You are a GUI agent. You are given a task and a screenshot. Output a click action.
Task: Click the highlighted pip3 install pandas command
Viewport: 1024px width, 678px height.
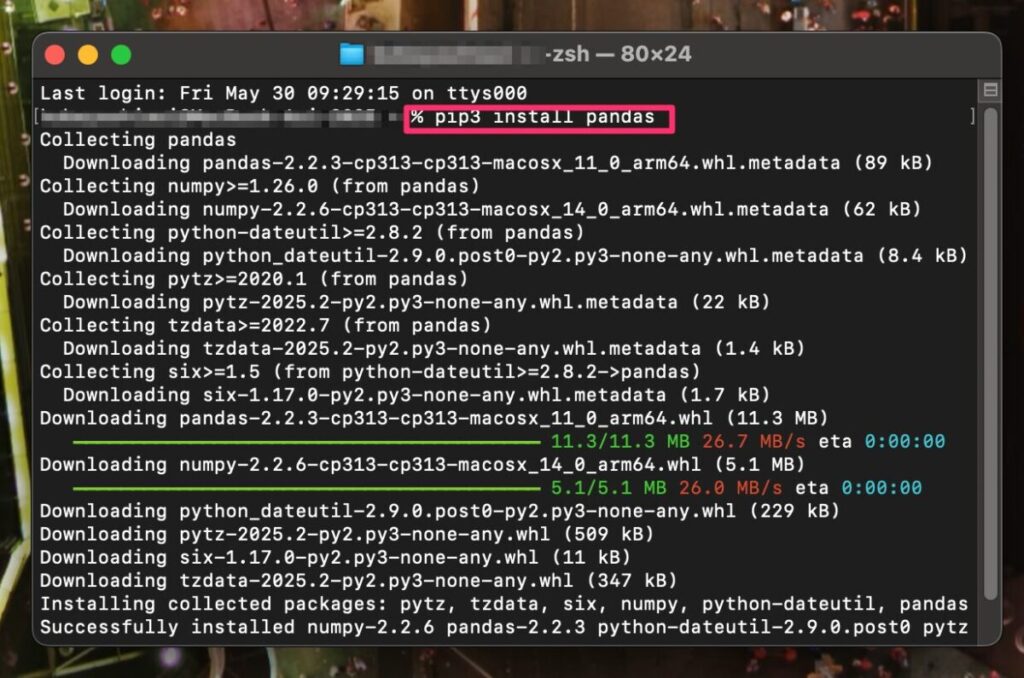pyautogui.click(x=539, y=118)
